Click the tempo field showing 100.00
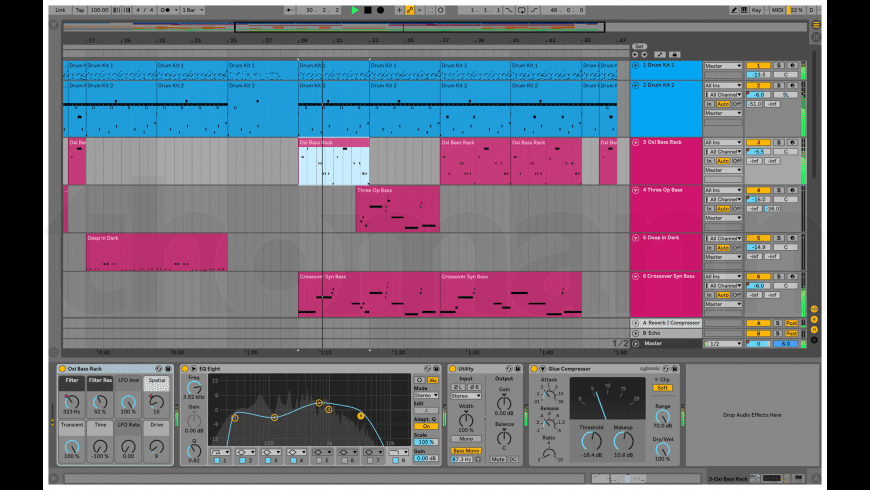The image size is (870, 490). (99, 10)
